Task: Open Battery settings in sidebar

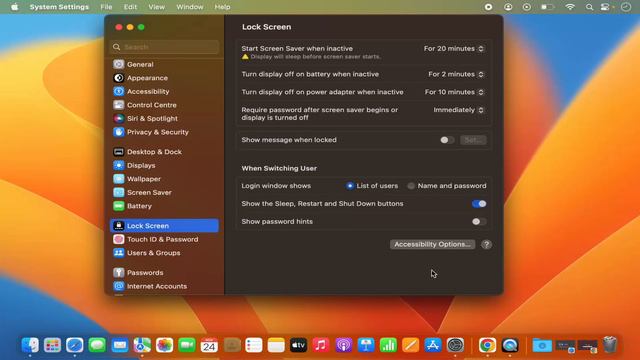Action: coord(164,206)
